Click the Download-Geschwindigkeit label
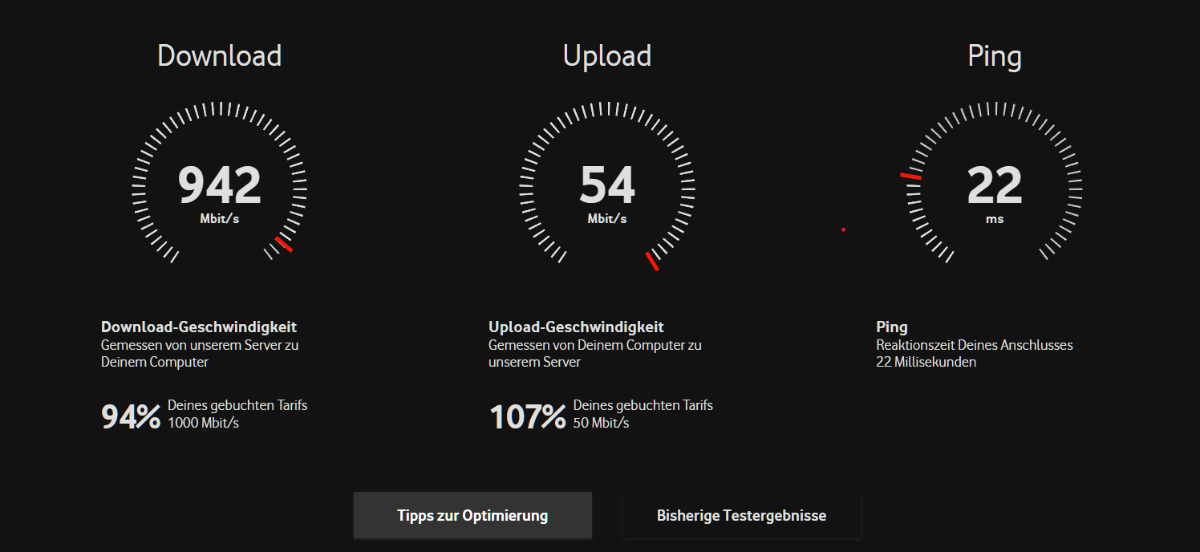Image resolution: width=1200 pixels, height=552 pixels. pyautogui.click(x=199, y=327)
